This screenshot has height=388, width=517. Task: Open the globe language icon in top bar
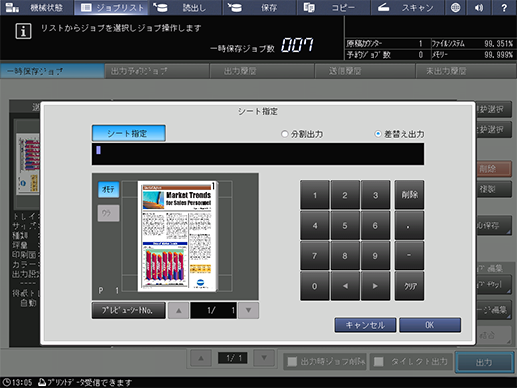point(455,7)
